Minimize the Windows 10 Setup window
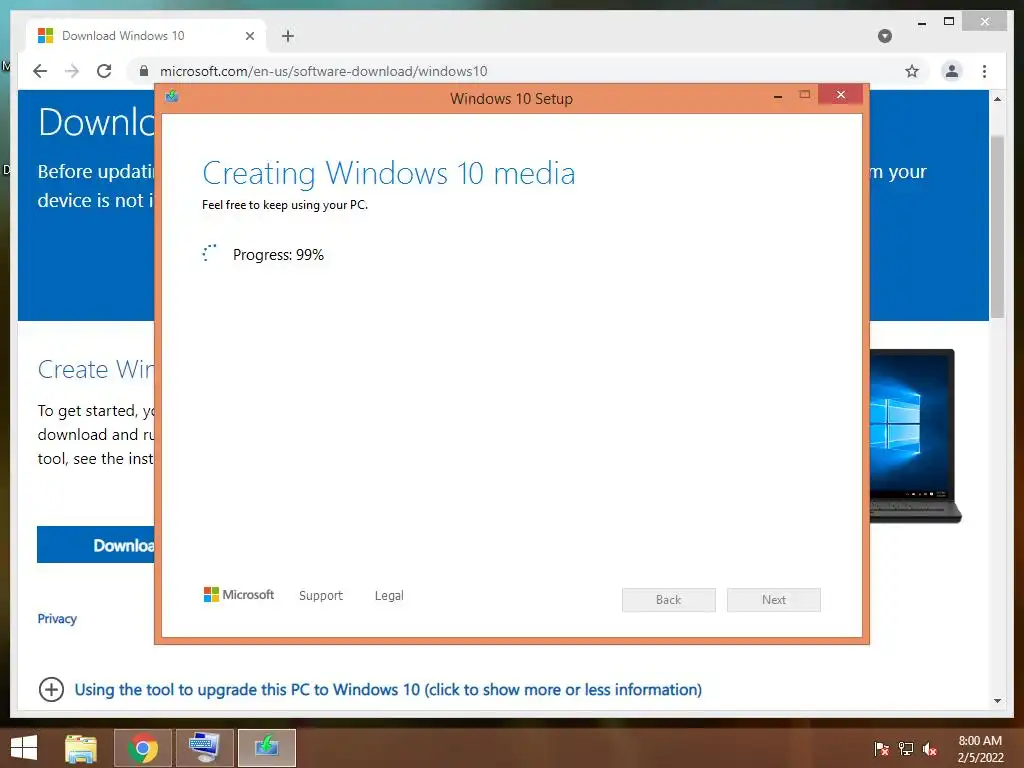This screenshot has height=768, width=1024. [x=778, y=96]
